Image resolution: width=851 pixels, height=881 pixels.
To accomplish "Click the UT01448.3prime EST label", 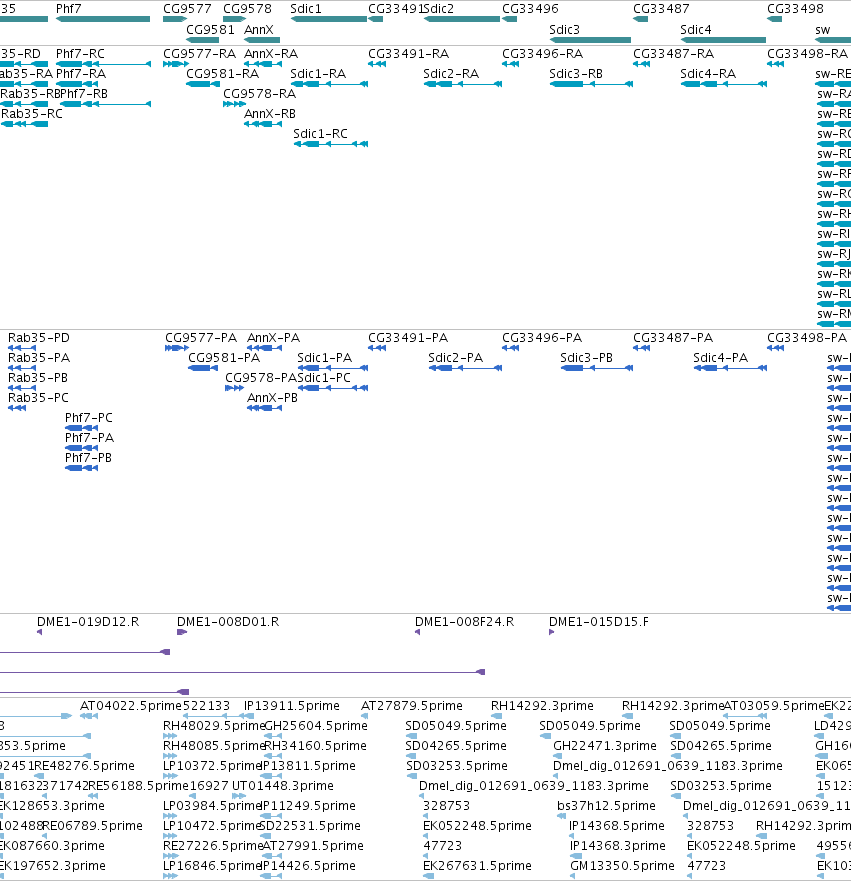I will [283, 786].
